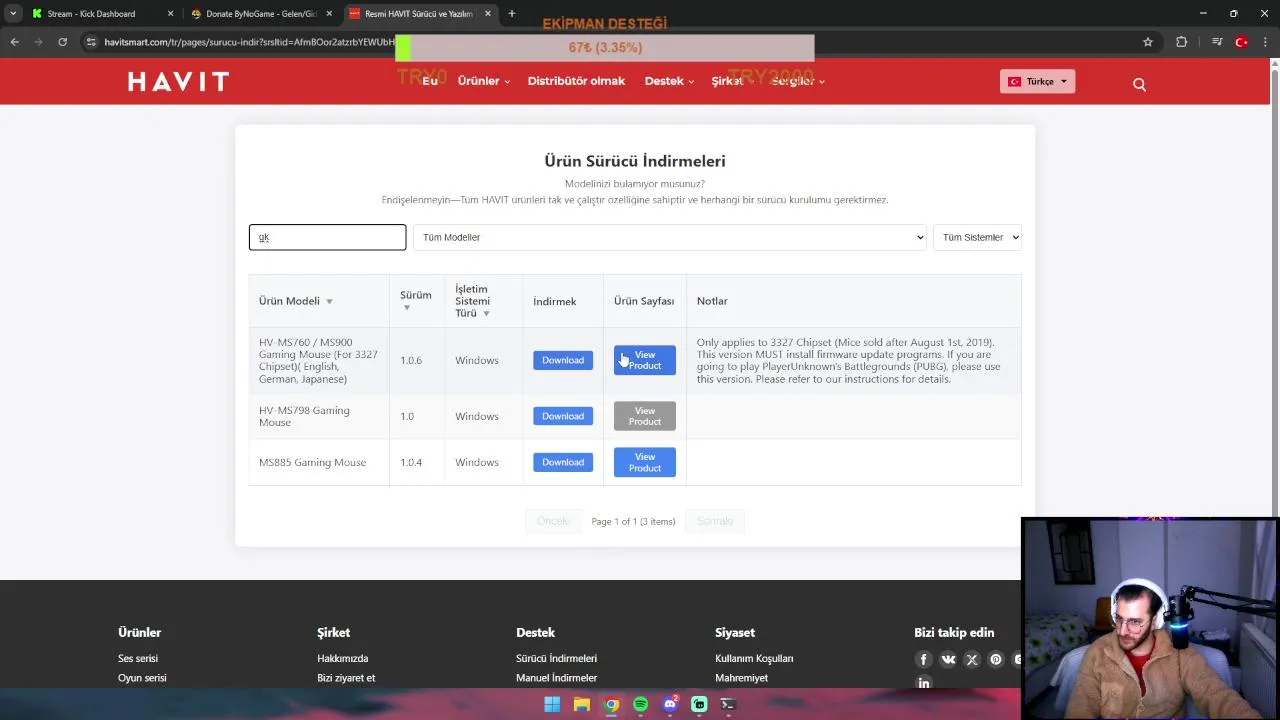Click the Önceki pagination button
The height and width of the screenshot is (720, 1280).
553,521
